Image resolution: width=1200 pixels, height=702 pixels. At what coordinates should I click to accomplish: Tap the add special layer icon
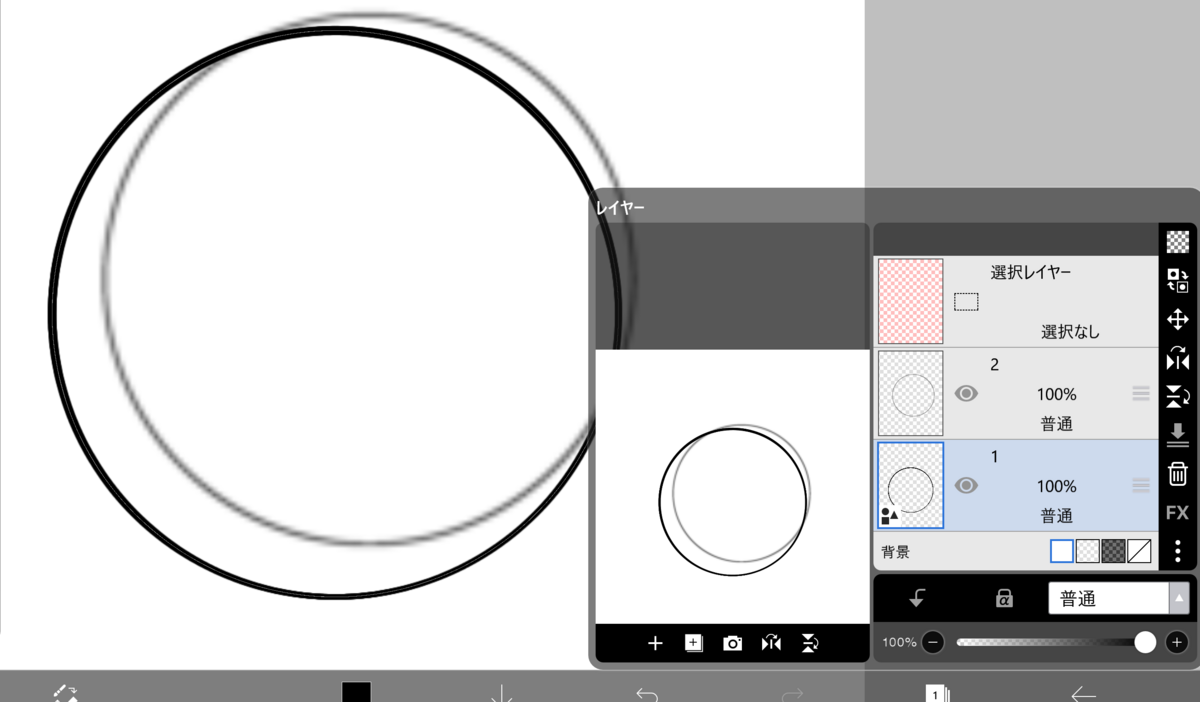click(x=694, y=643)
